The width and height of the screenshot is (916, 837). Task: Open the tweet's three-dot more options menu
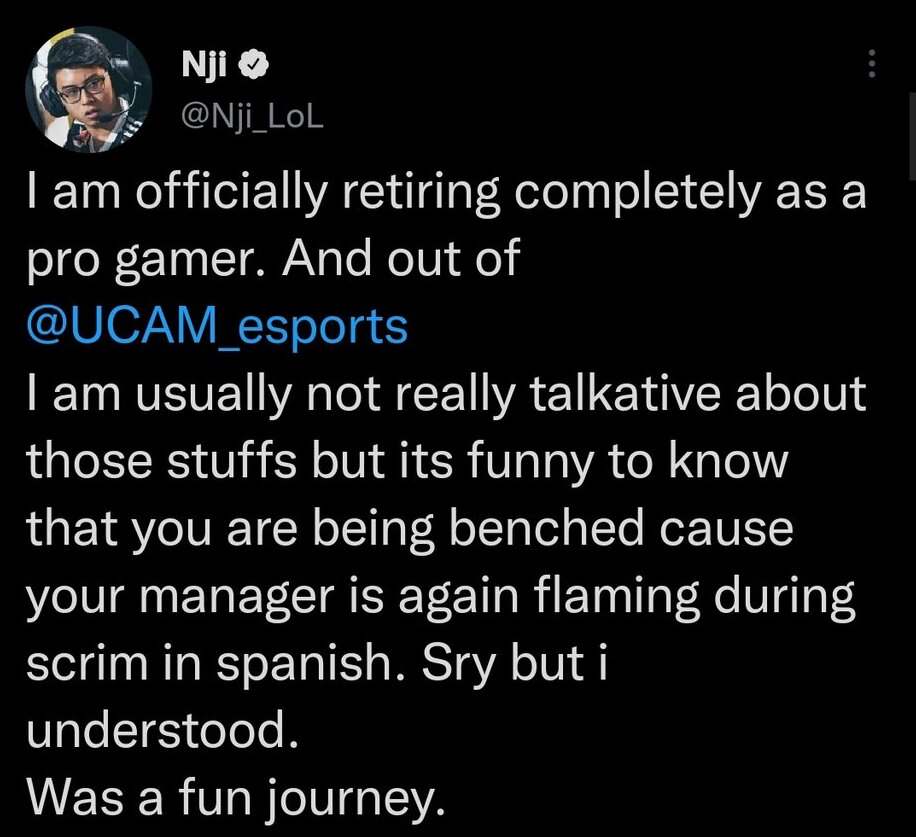pyautogui.click(x=871, y=63)
